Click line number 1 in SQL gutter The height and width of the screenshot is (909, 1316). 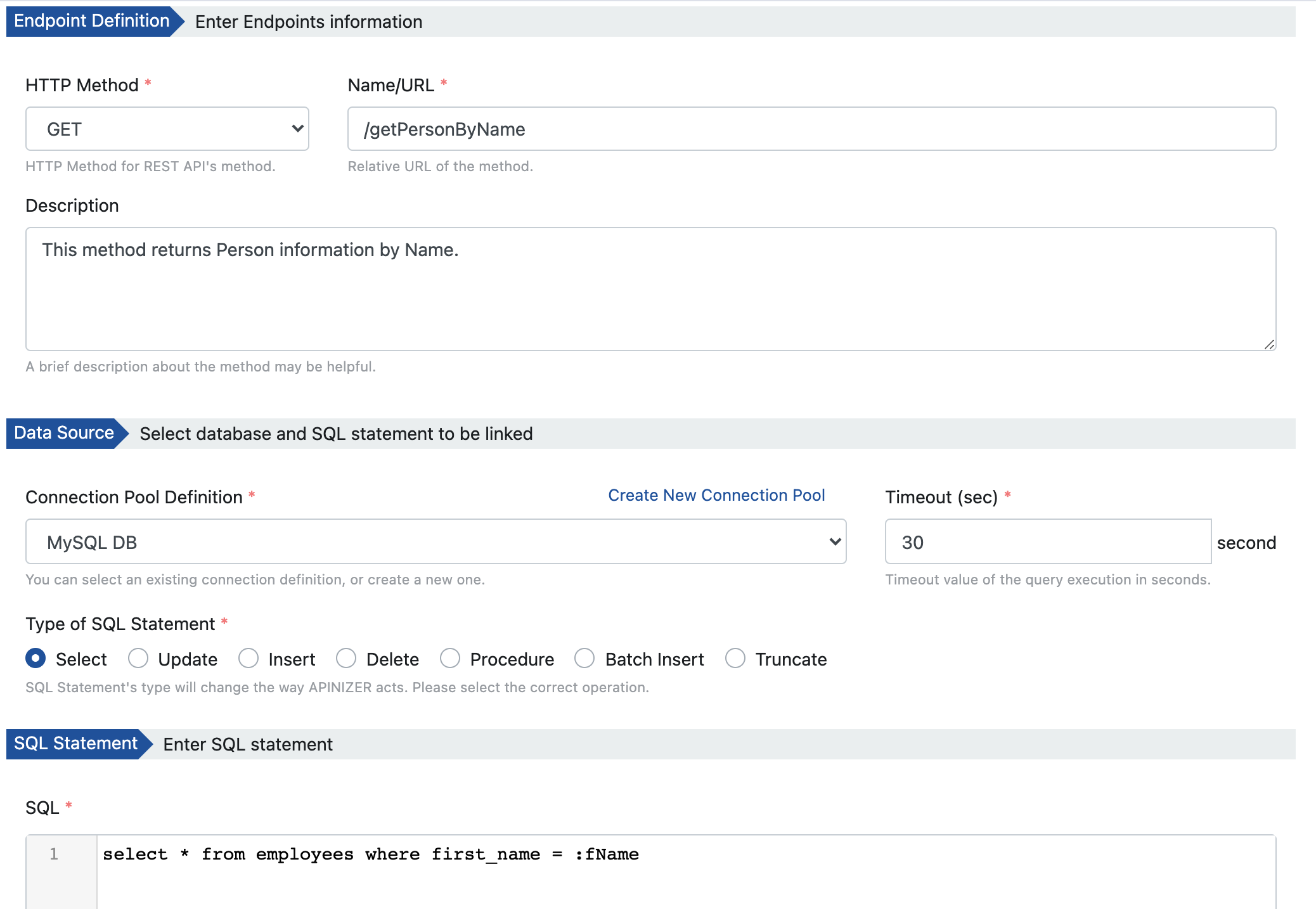pos(54,854)
